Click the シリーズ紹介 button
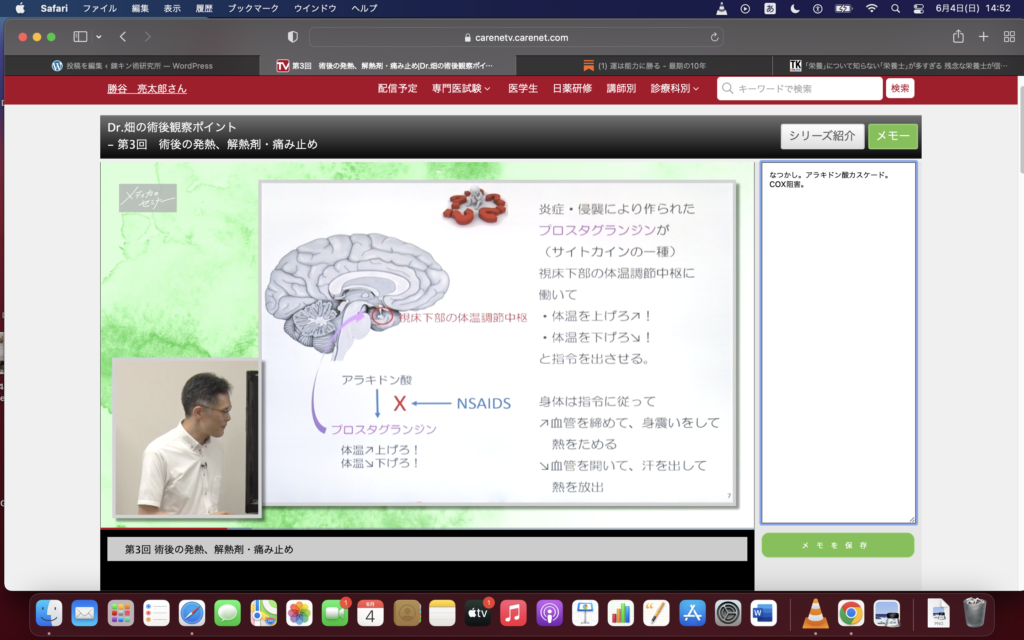The image size is (1024, 640). [x=821, y=137]
